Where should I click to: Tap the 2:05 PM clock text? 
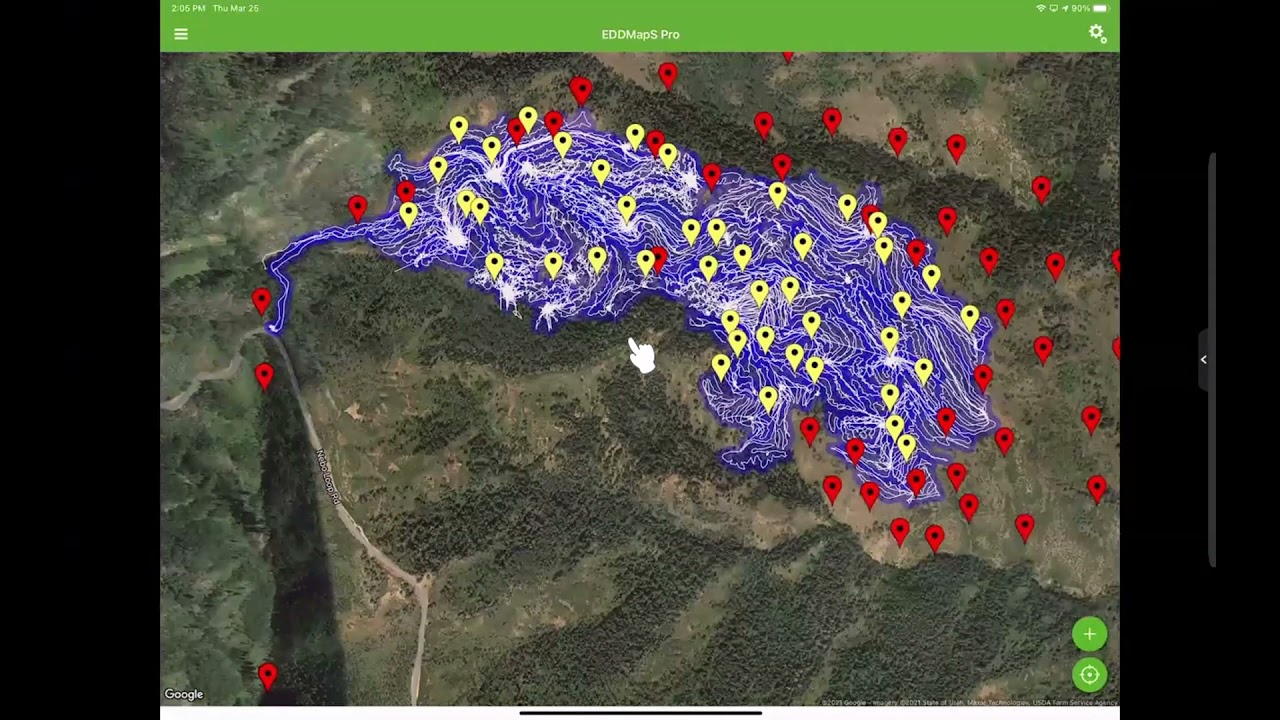(x=187, y=8)
